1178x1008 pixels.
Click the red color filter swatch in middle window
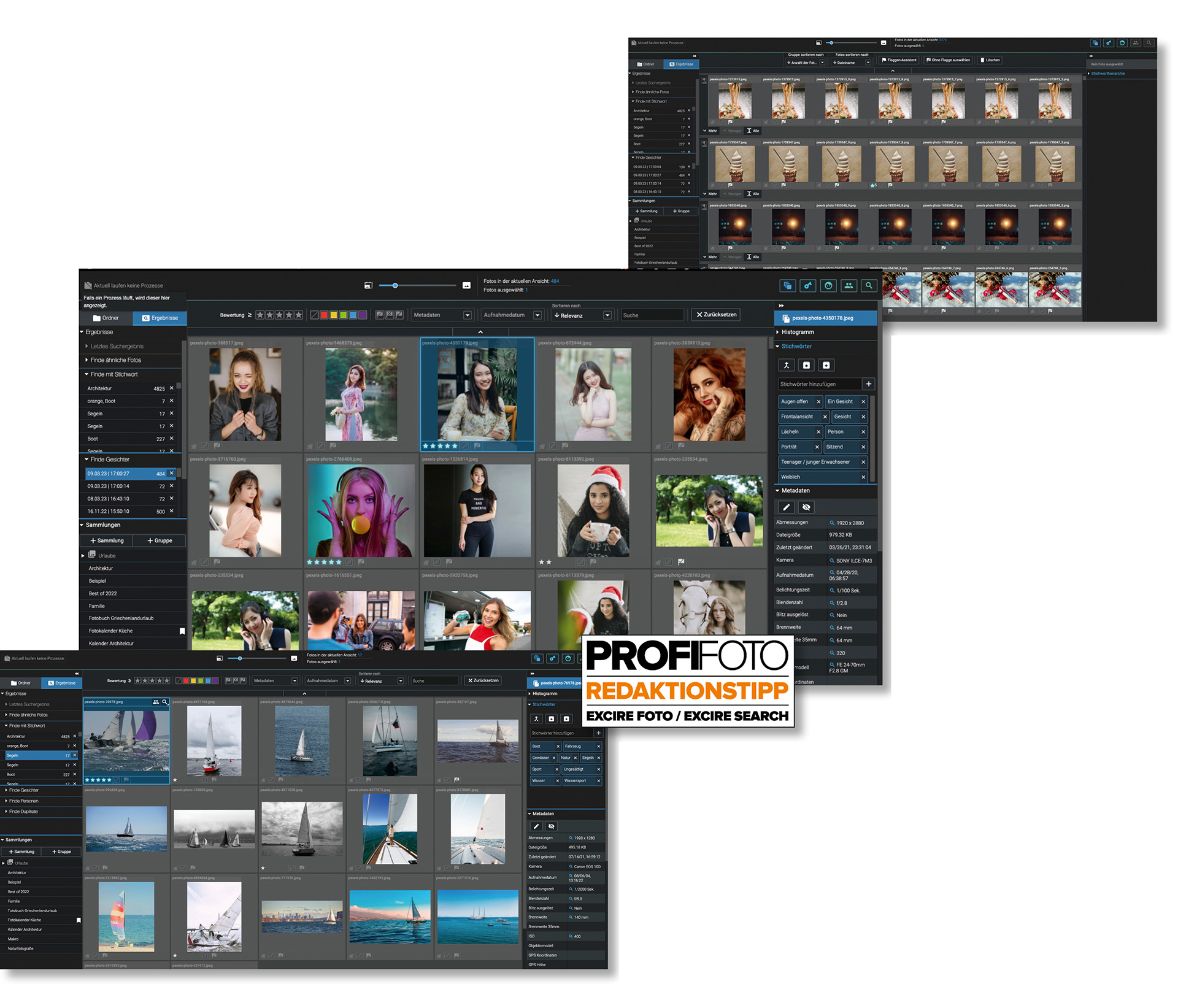[324, 315]
